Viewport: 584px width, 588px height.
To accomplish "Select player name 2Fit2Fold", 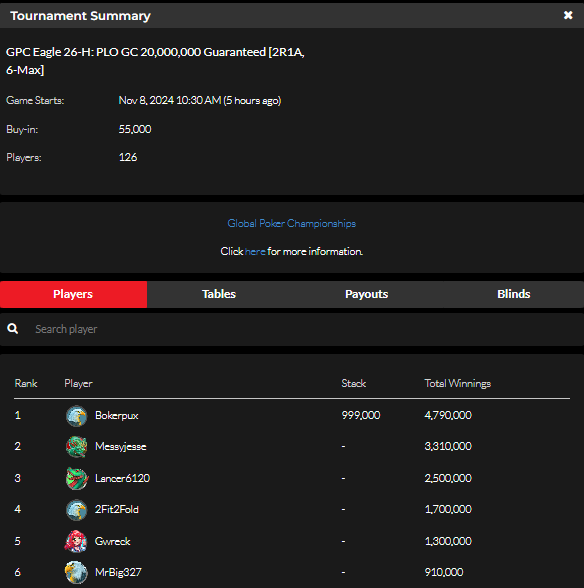I will (117, 509).
